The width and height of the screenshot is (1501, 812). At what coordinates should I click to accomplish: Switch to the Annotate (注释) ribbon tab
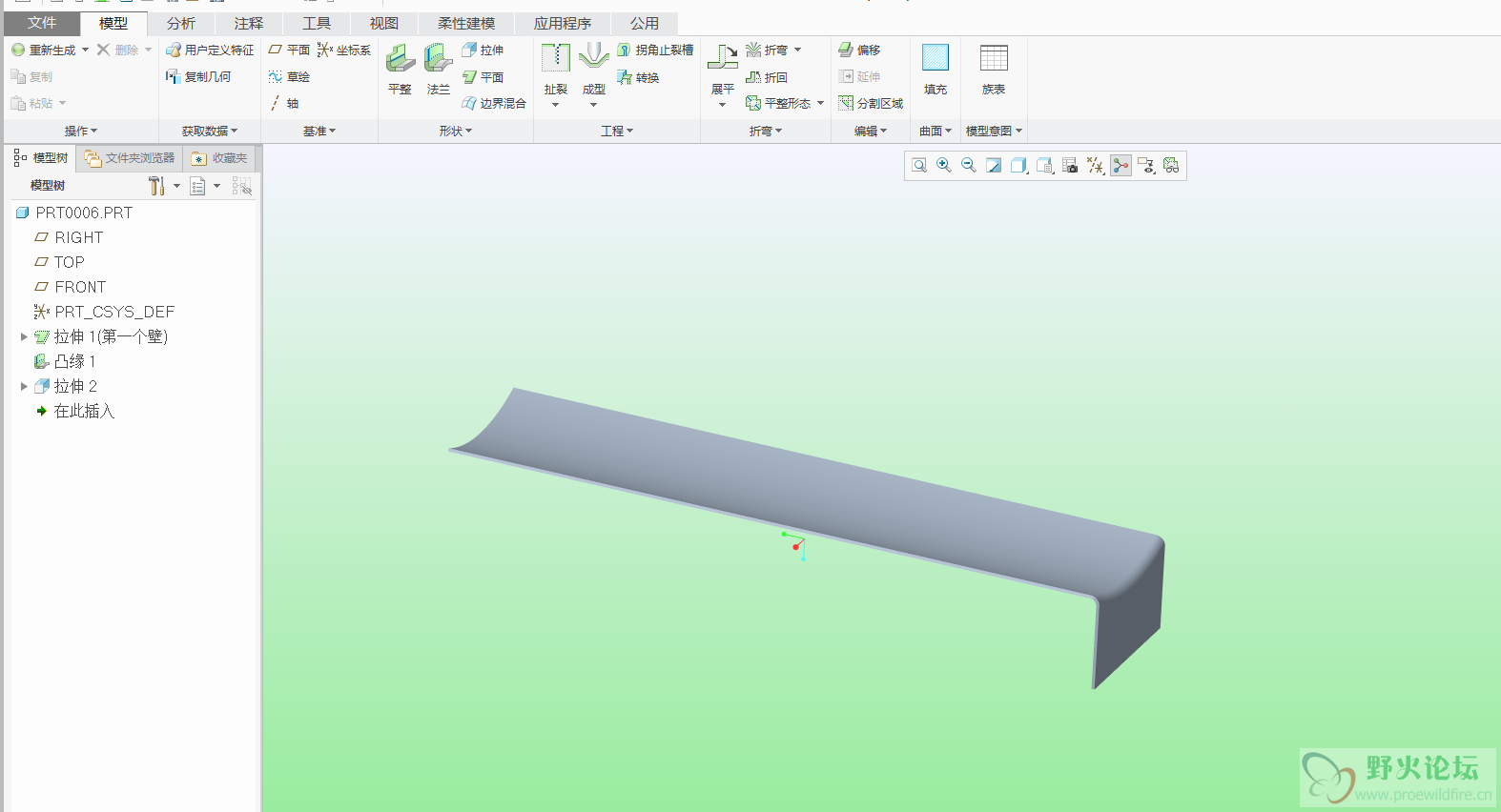pos(249,23)
